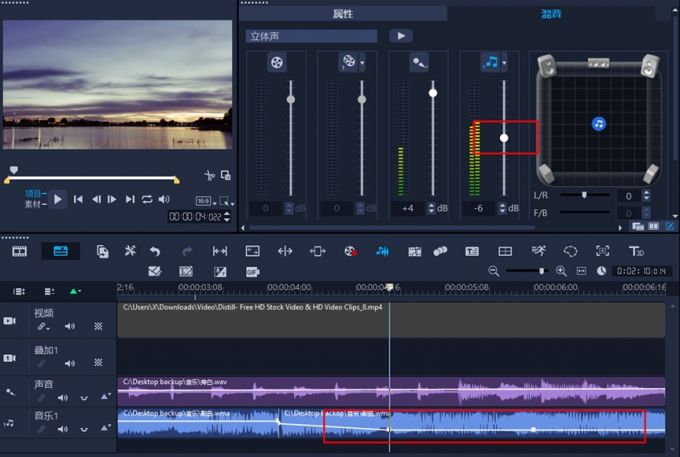Toggle the Sound Mixer waveform icon

tap(382, 251)
